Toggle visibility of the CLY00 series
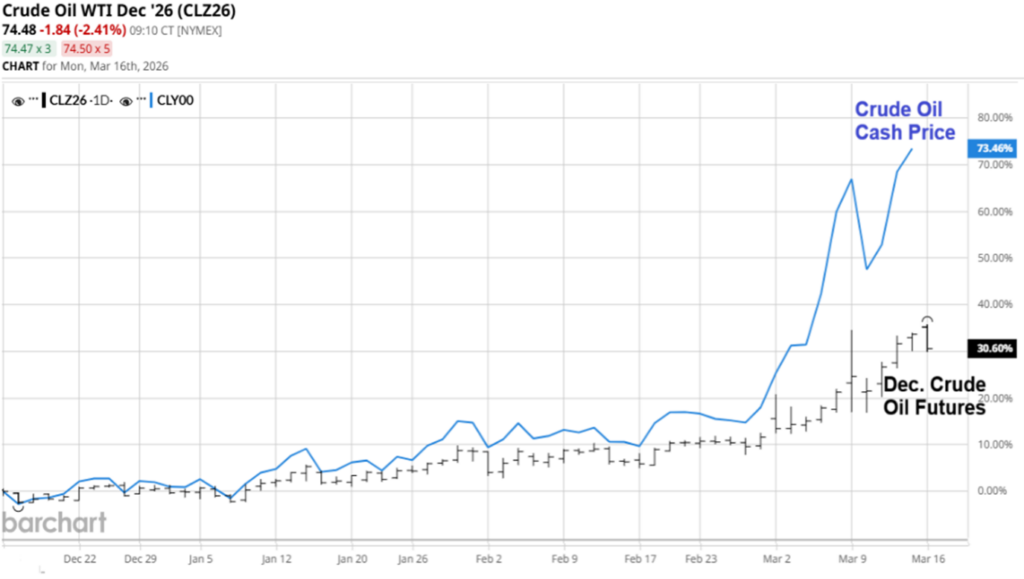 (x=126, y=101)
